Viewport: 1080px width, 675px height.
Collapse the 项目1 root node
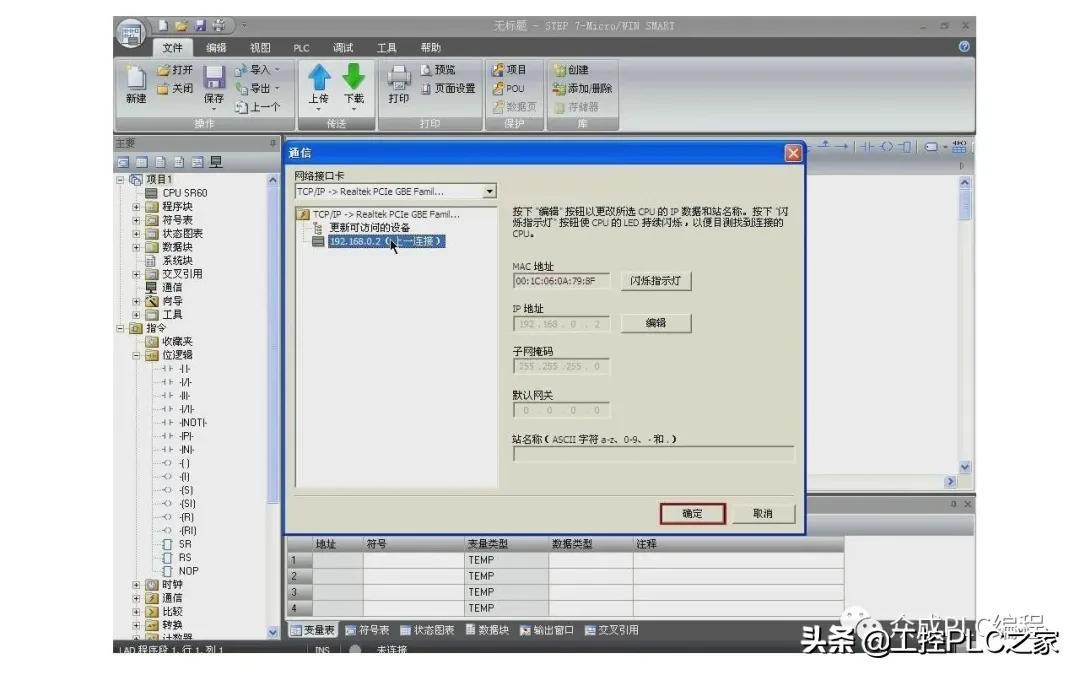[121, 180]
